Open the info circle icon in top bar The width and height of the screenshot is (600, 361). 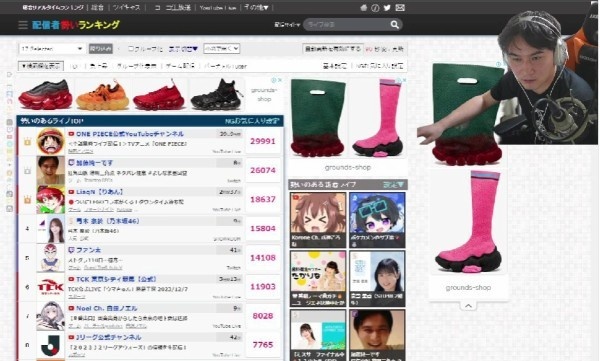(375, 8)
